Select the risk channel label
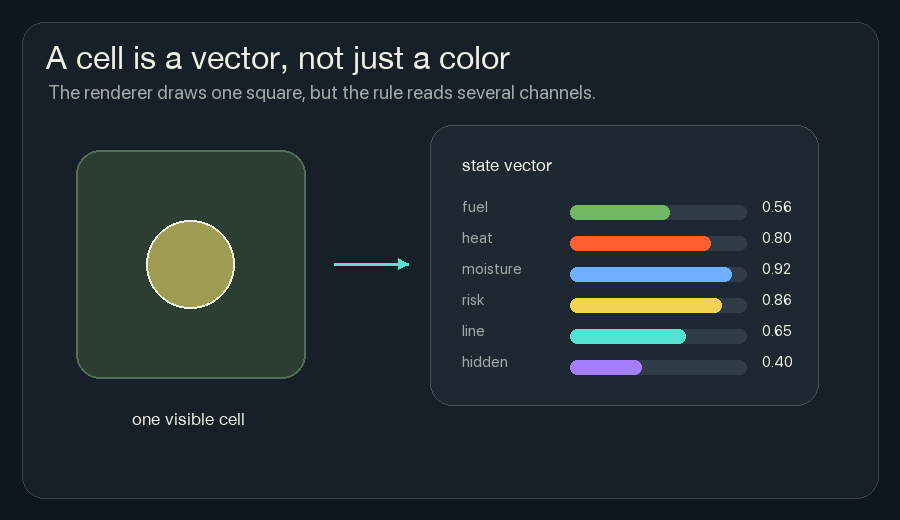This screenshot has height=520, width=900. (472, 300)
